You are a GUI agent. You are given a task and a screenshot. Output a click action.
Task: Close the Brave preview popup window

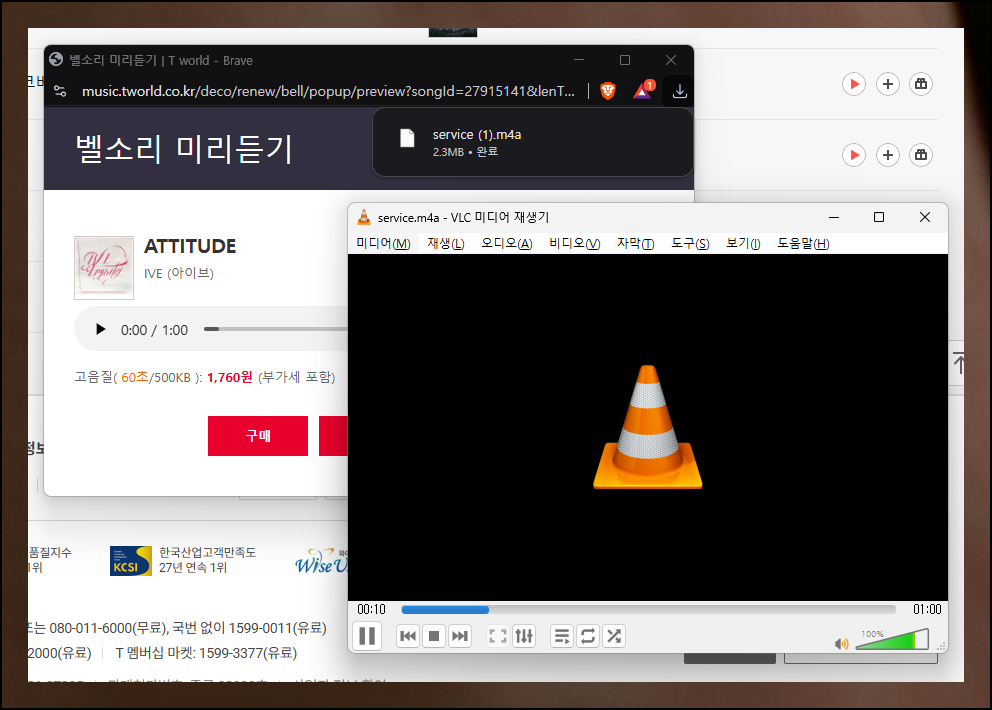[671, 60]
